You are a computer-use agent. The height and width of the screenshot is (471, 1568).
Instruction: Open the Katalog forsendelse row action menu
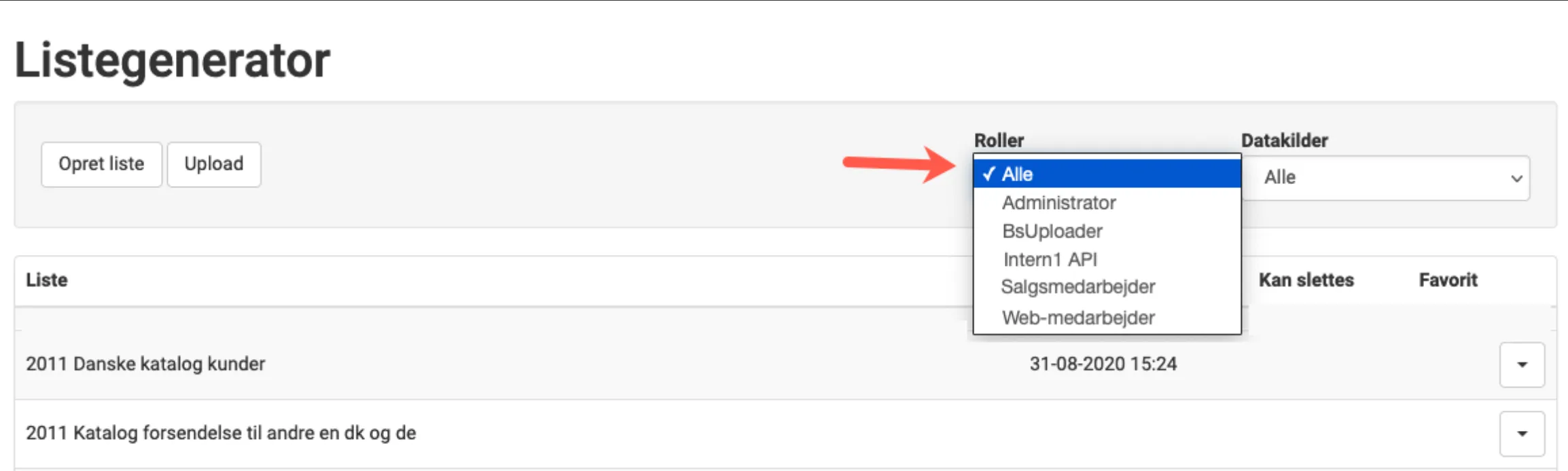click(1522, 434)
